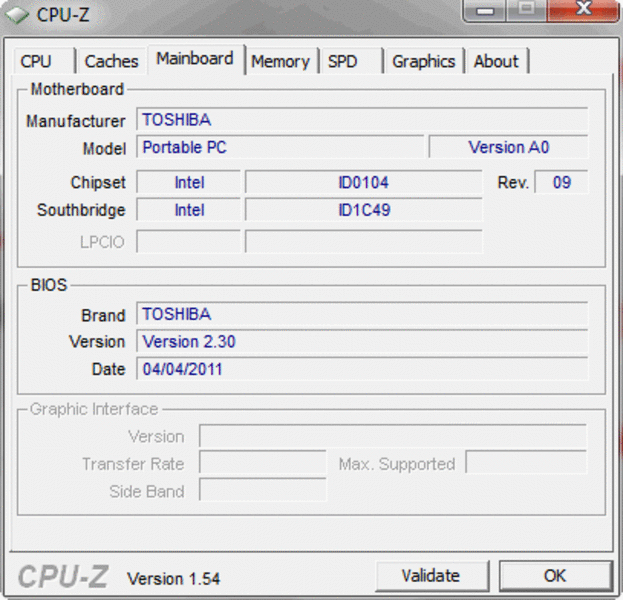Click the Chipset ID0104 field
Screen dimensions: 623x600
(x=364, y=182)
